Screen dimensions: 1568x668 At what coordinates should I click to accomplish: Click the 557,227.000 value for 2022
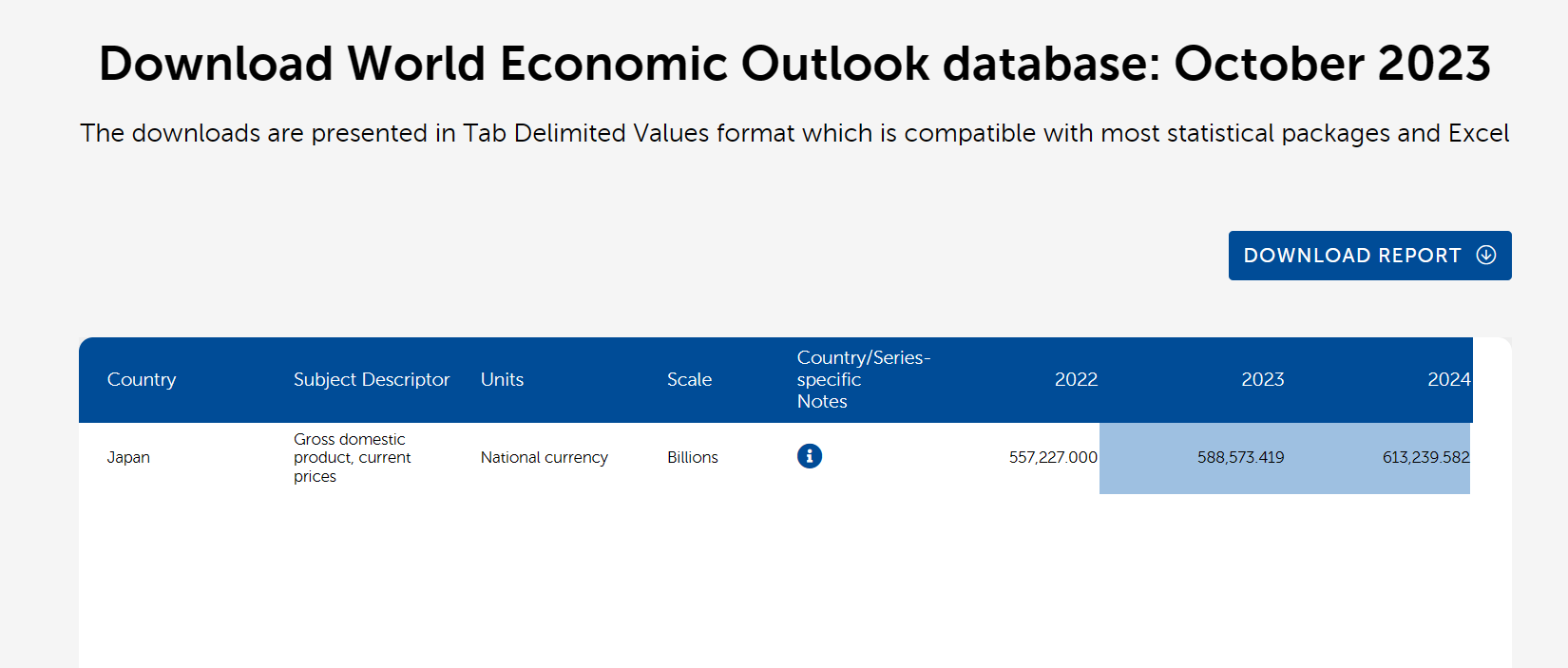pyautogui.click(x=1053, y=457)
